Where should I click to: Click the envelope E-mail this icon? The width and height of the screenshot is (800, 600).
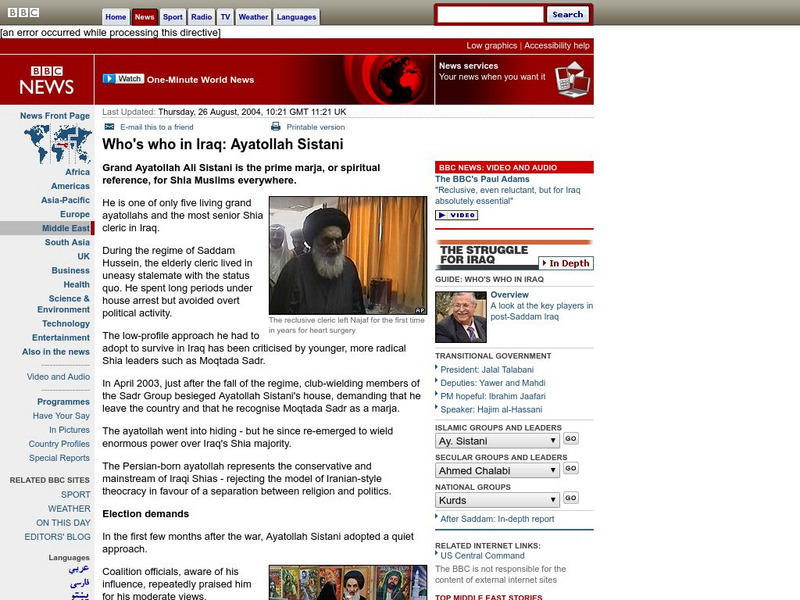[x=109, y=127]
